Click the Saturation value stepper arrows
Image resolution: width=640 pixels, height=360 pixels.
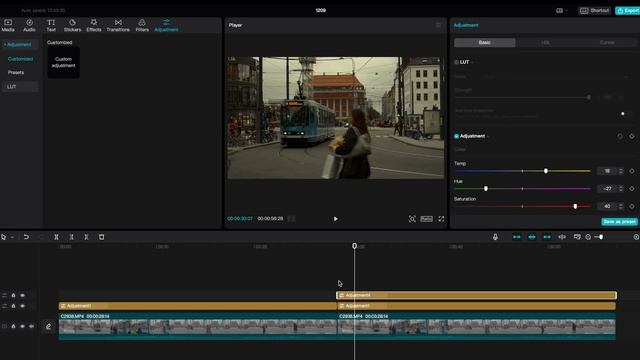[x=621, y=207]
